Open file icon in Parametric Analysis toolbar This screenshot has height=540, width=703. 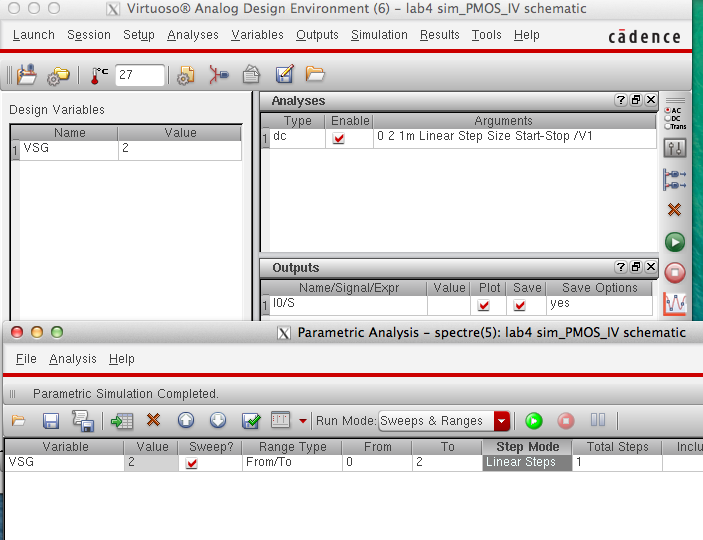click(18, 421)
